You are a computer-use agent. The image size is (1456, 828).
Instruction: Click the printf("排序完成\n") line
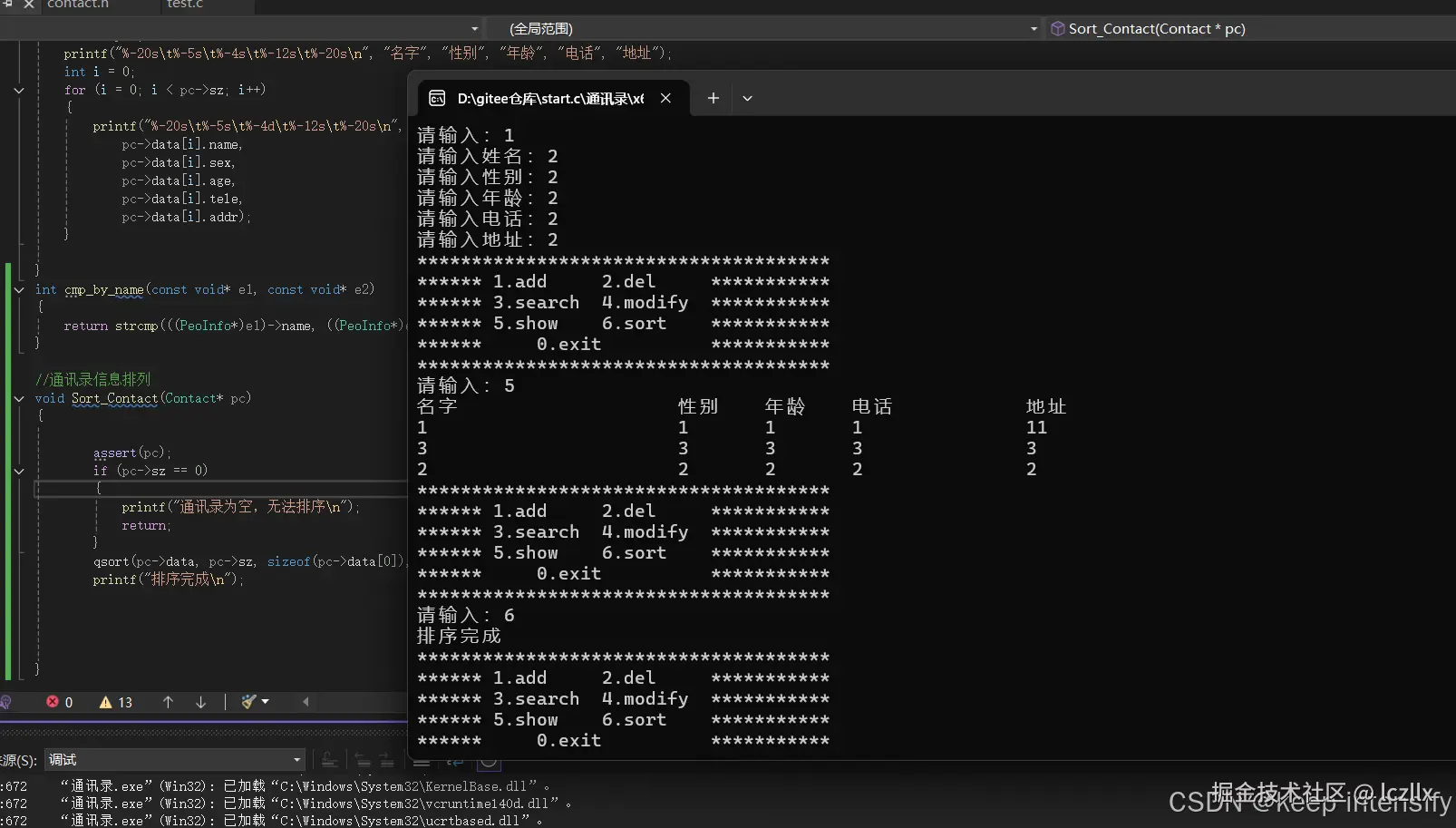(x=169, y=580)
